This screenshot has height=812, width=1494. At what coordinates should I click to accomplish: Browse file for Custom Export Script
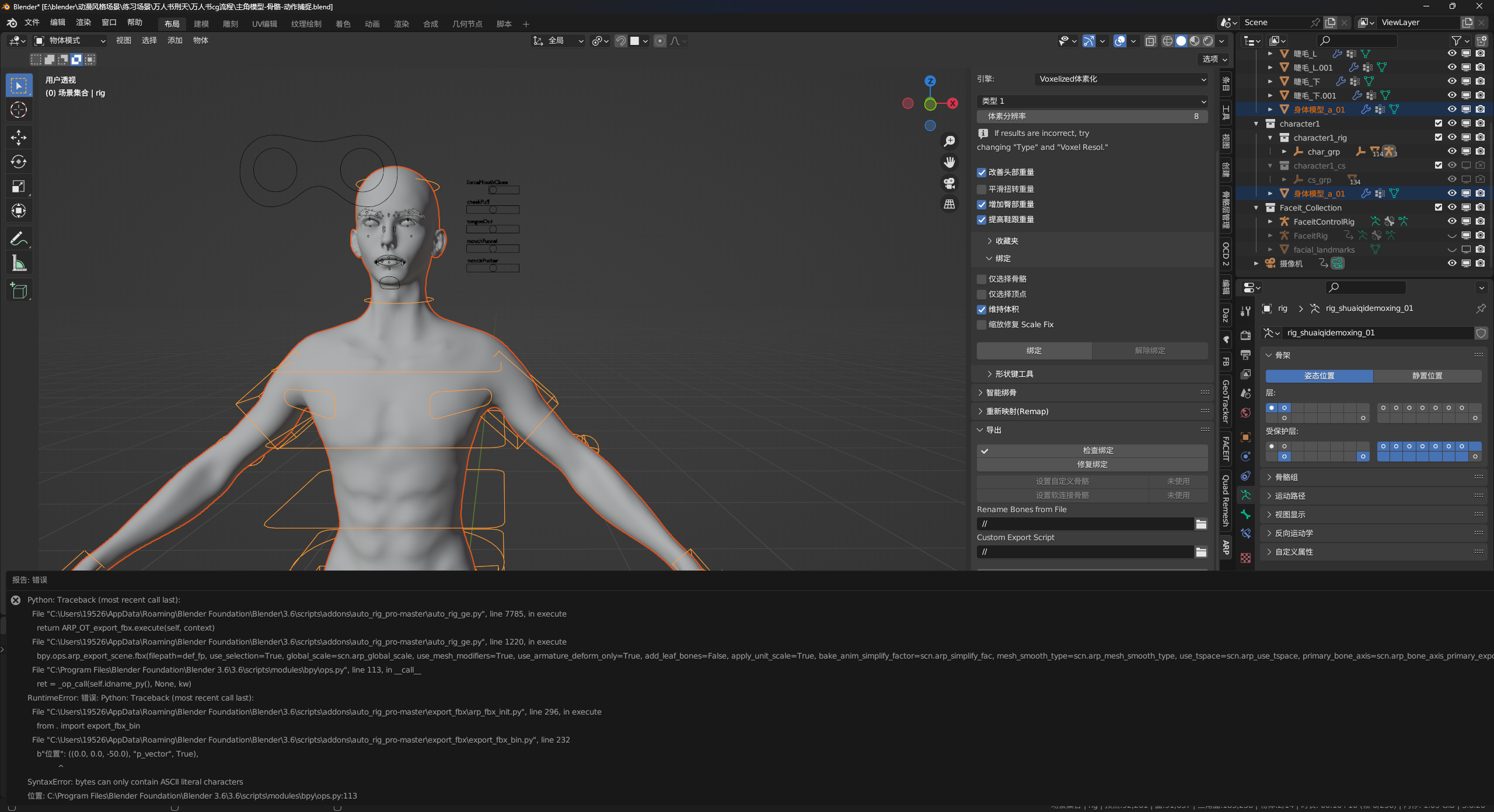pos(1201,552)
